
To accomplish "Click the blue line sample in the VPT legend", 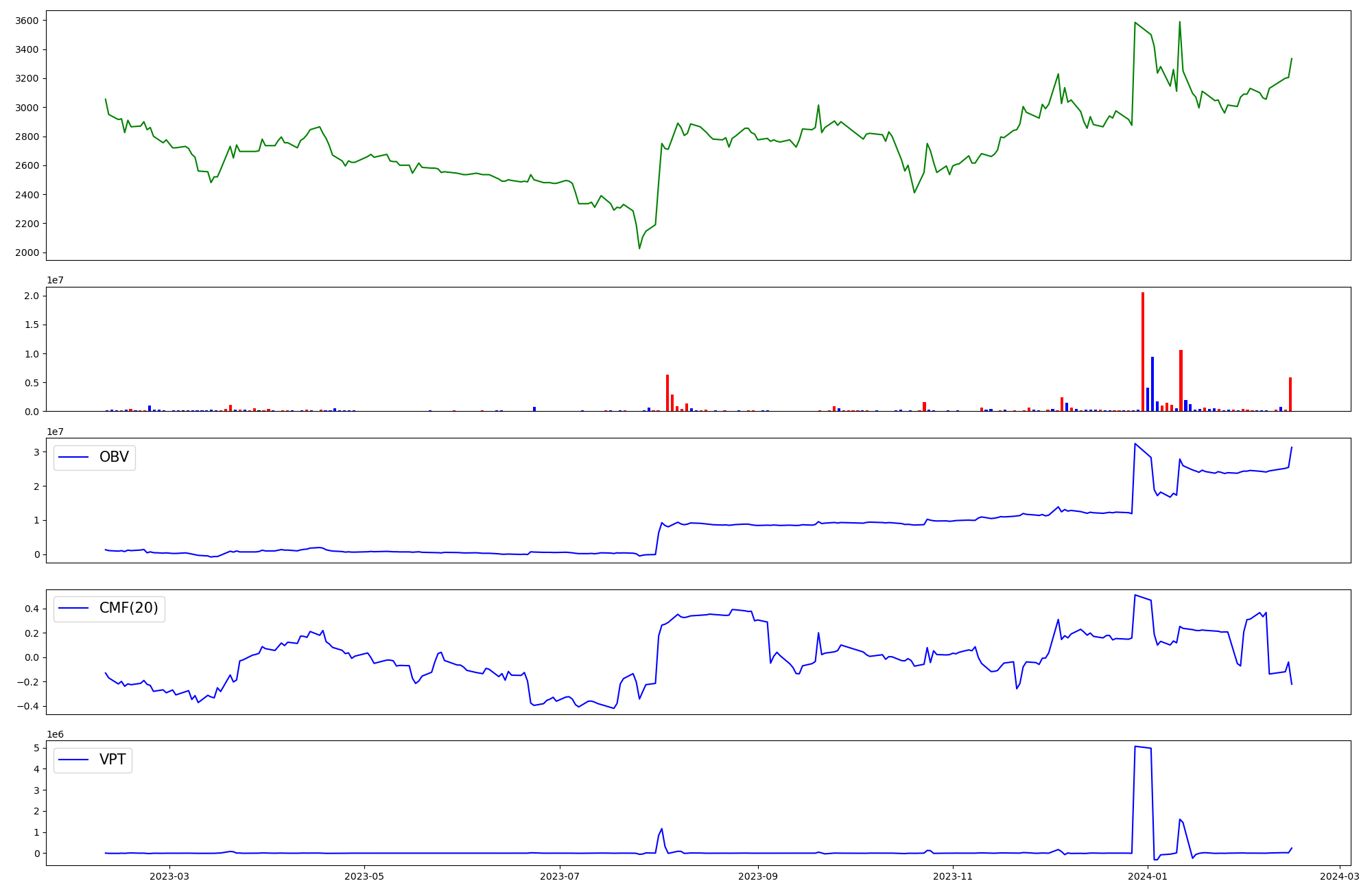I will pyautogui.click(x=74, y=760).
